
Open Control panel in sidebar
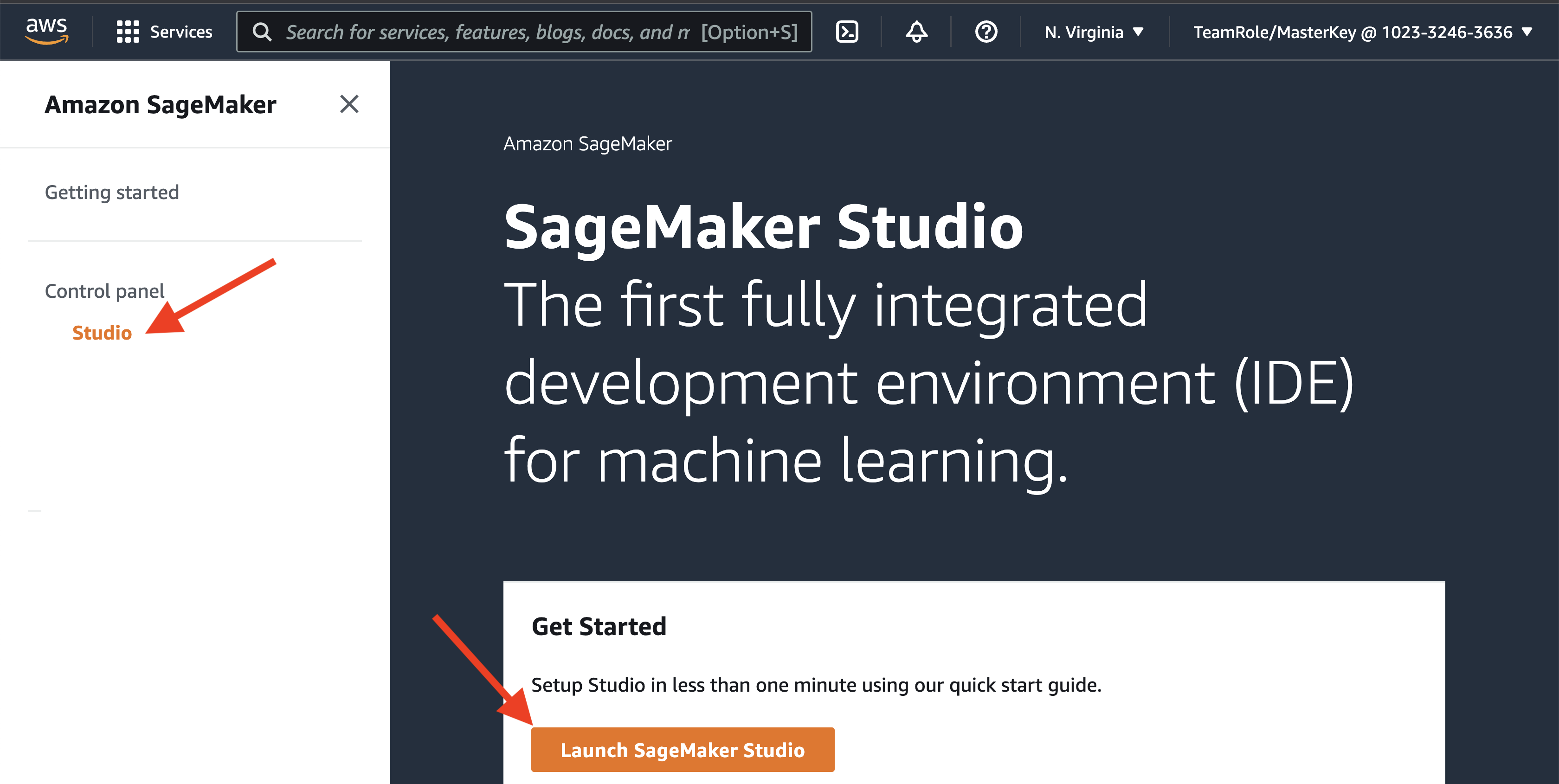click(105, 291)
